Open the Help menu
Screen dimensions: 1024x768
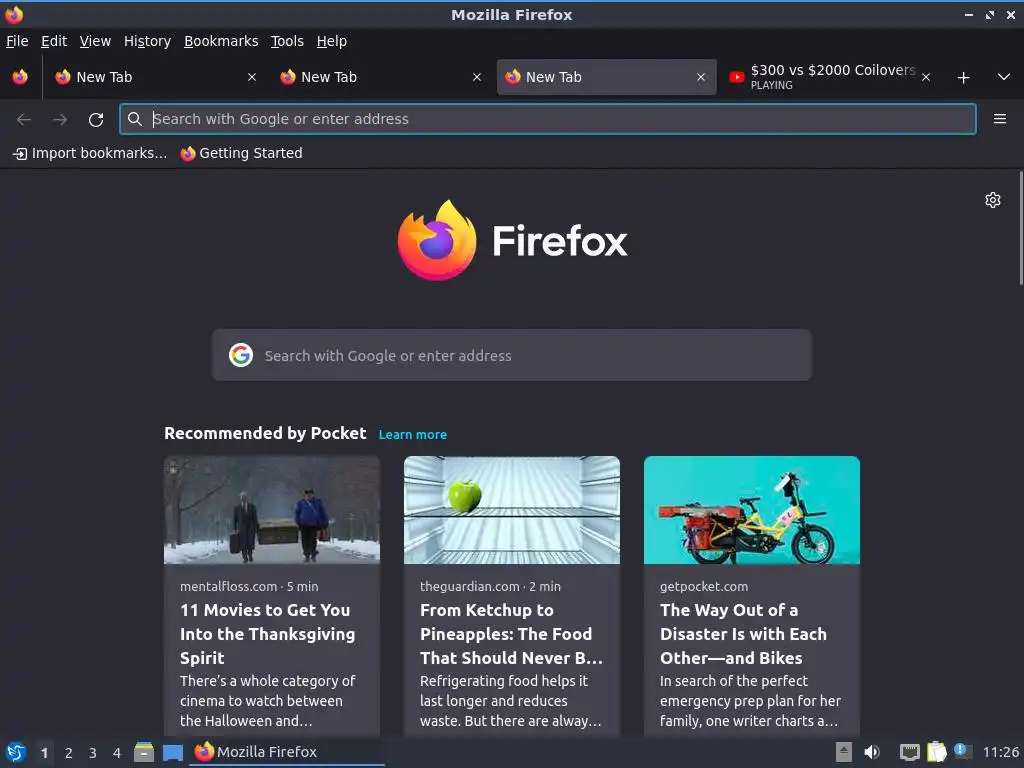coord(331,41)
